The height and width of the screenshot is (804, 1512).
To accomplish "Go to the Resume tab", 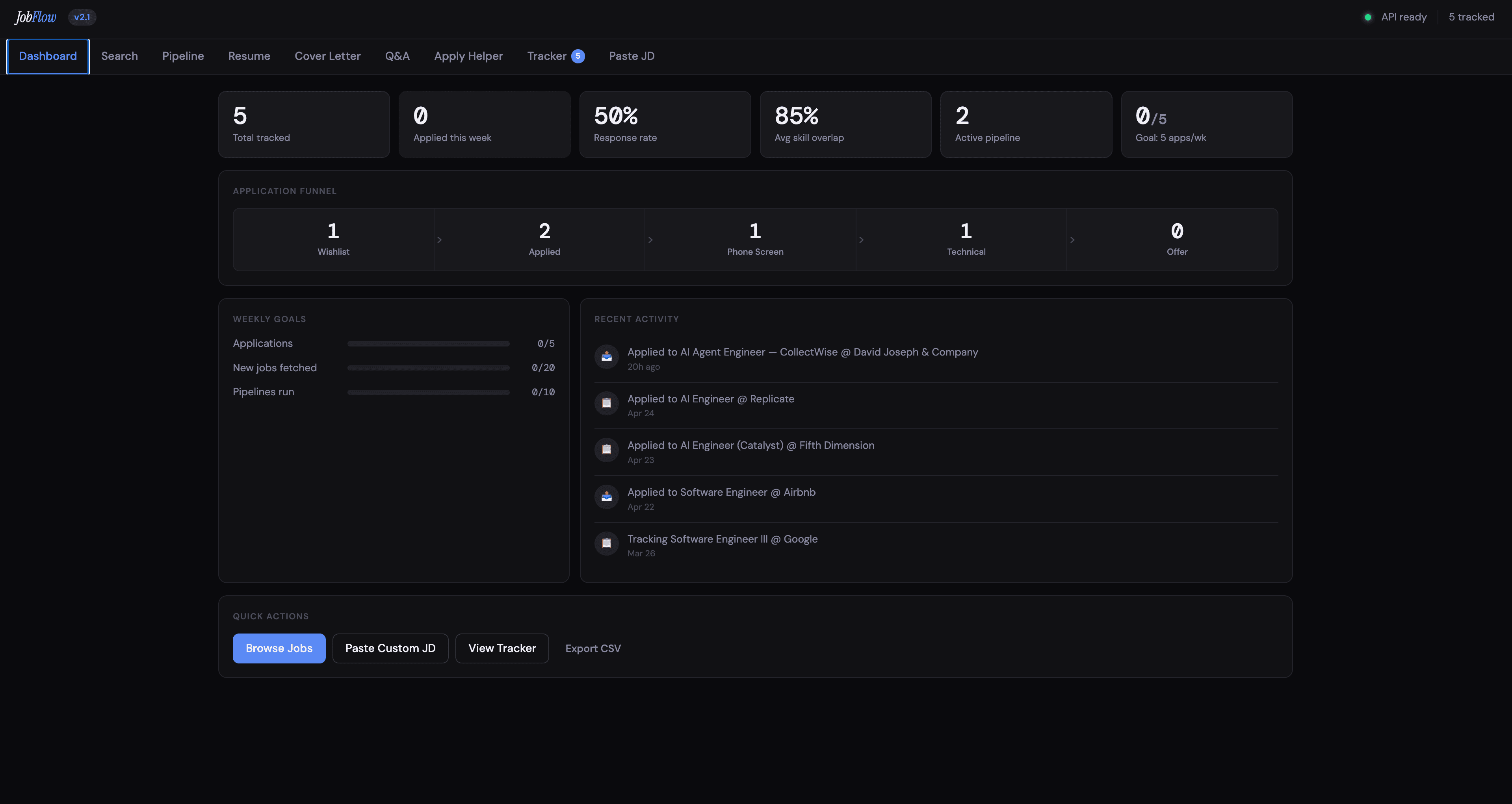I will click(x=249, y=56).
